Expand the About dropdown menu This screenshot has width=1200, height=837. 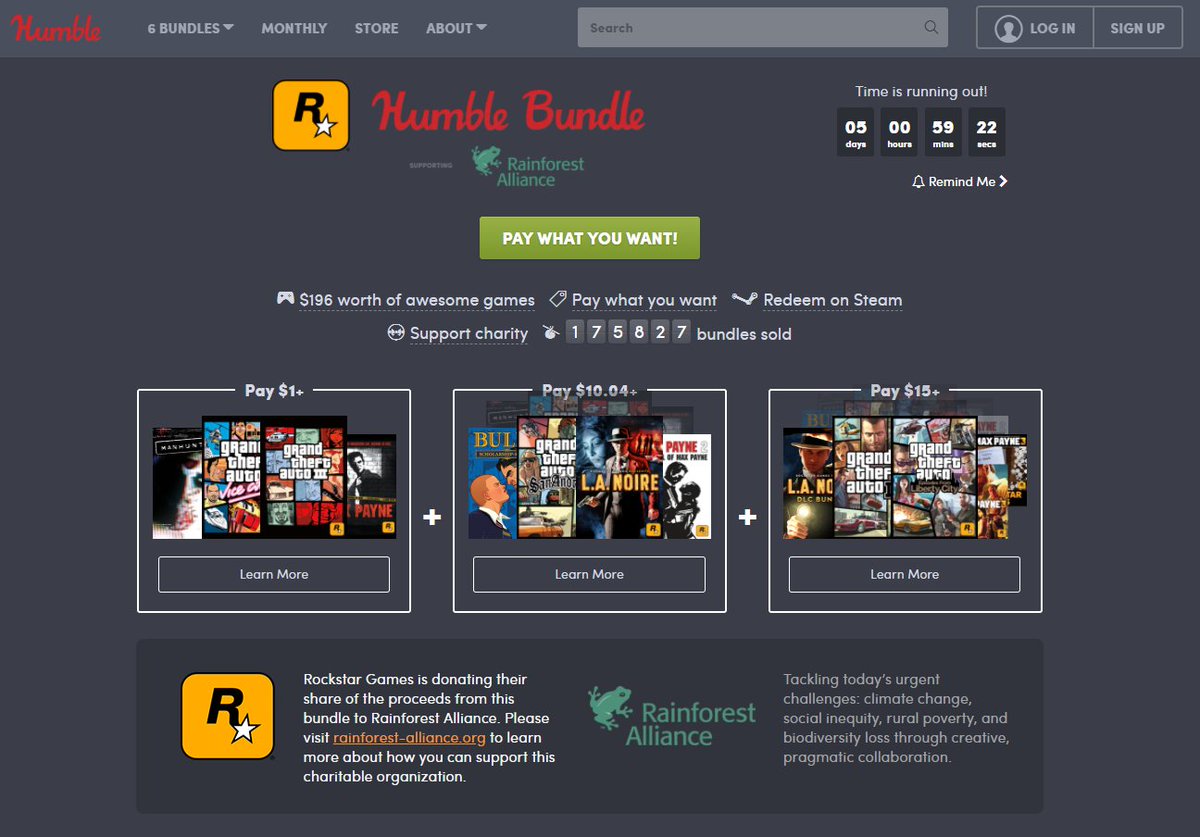[x=456, y=28]
